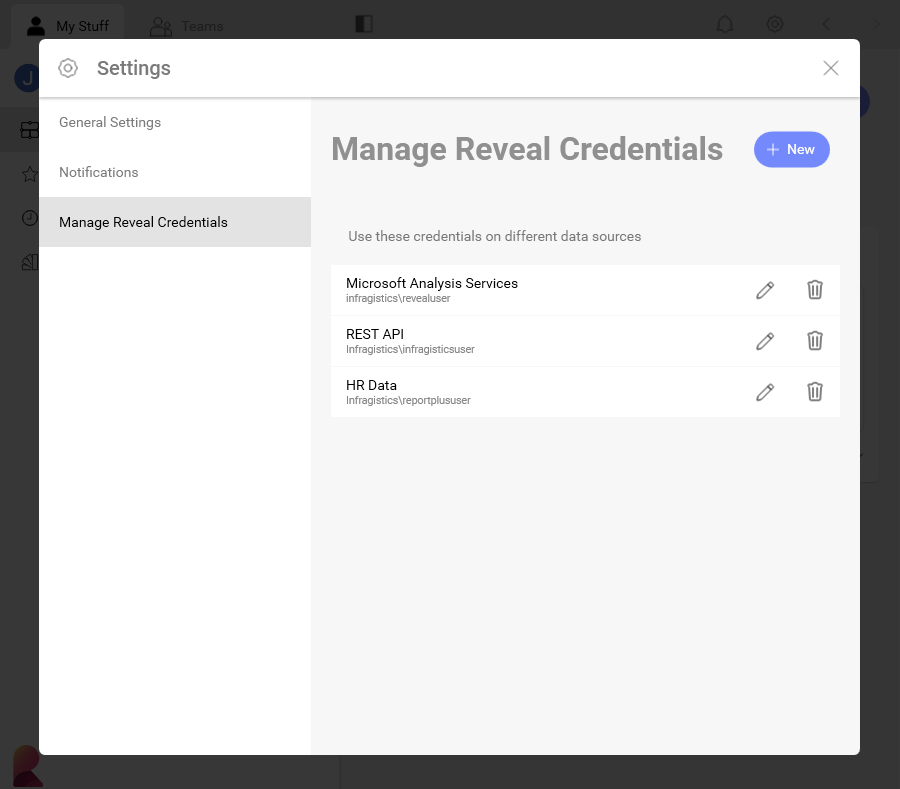The image size is (900, 789).
Task: Close the Settings dialog
Action: point(830,68)
